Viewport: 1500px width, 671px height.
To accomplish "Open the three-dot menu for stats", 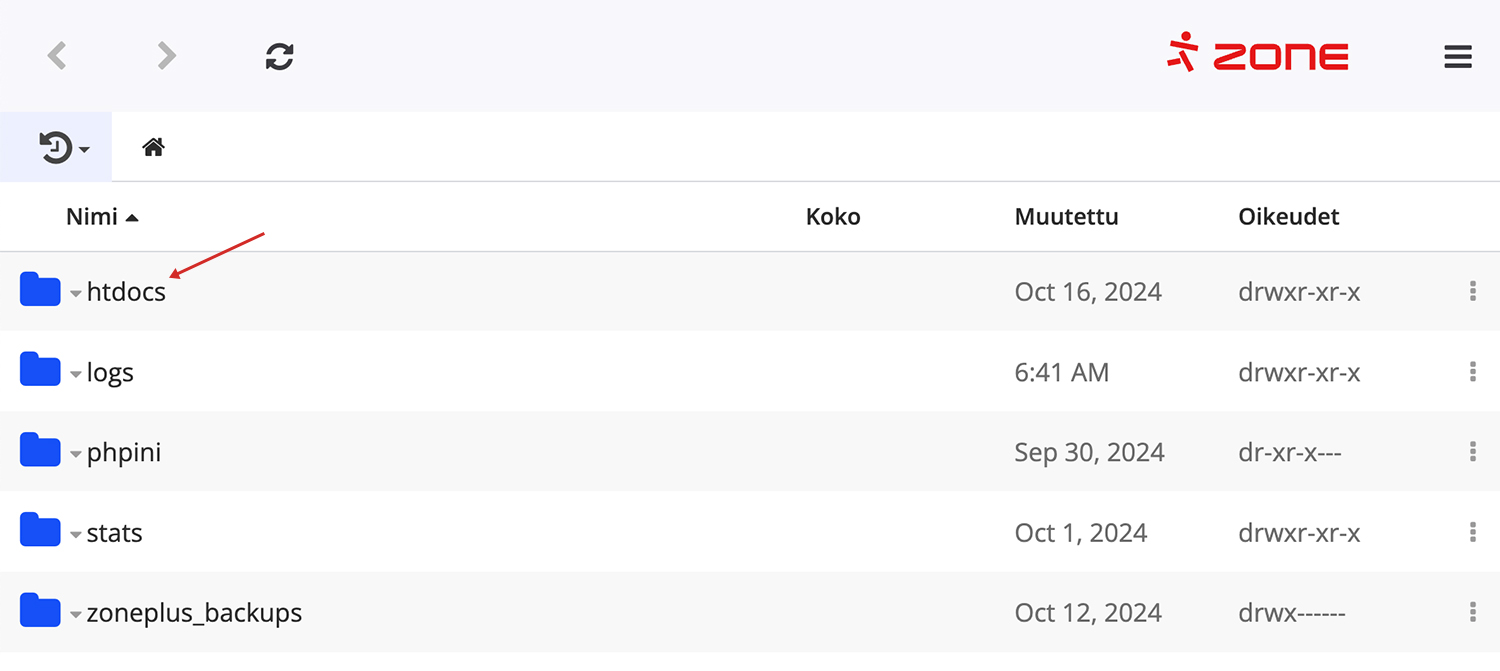I will [1472, 532].
